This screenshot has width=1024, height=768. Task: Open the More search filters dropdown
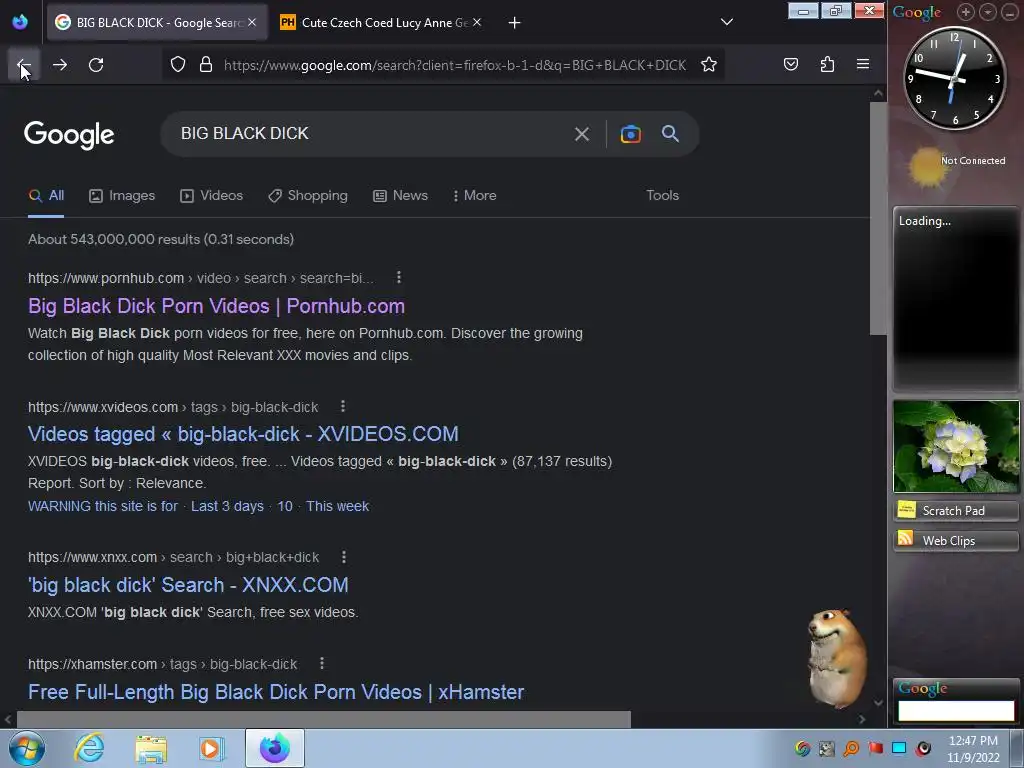pyautogui.click(x=475, y=195)
